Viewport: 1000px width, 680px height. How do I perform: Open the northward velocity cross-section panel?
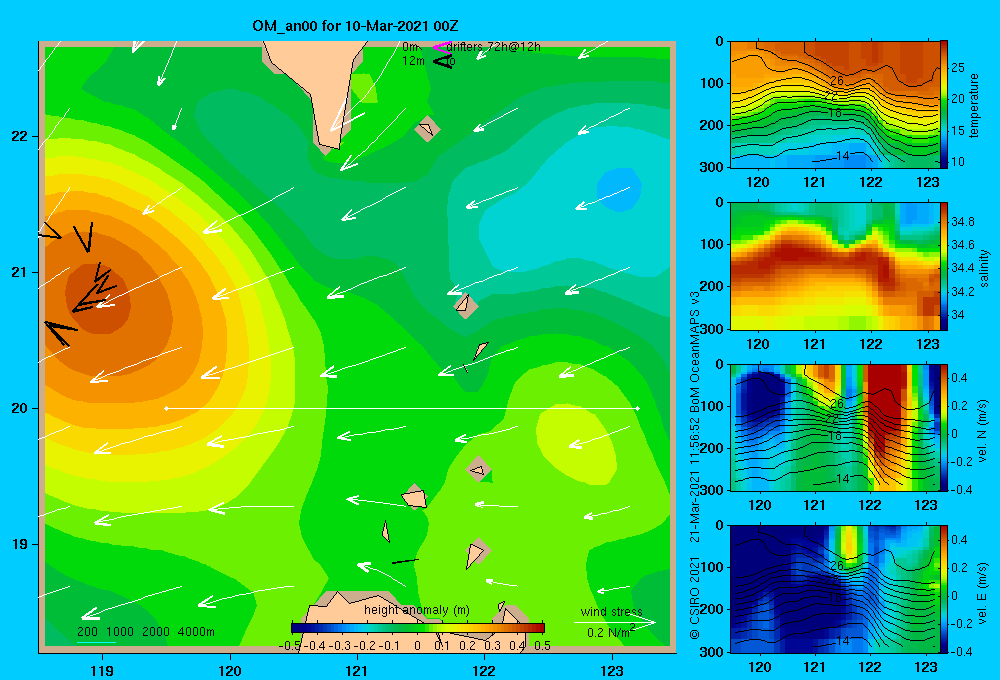834,427
